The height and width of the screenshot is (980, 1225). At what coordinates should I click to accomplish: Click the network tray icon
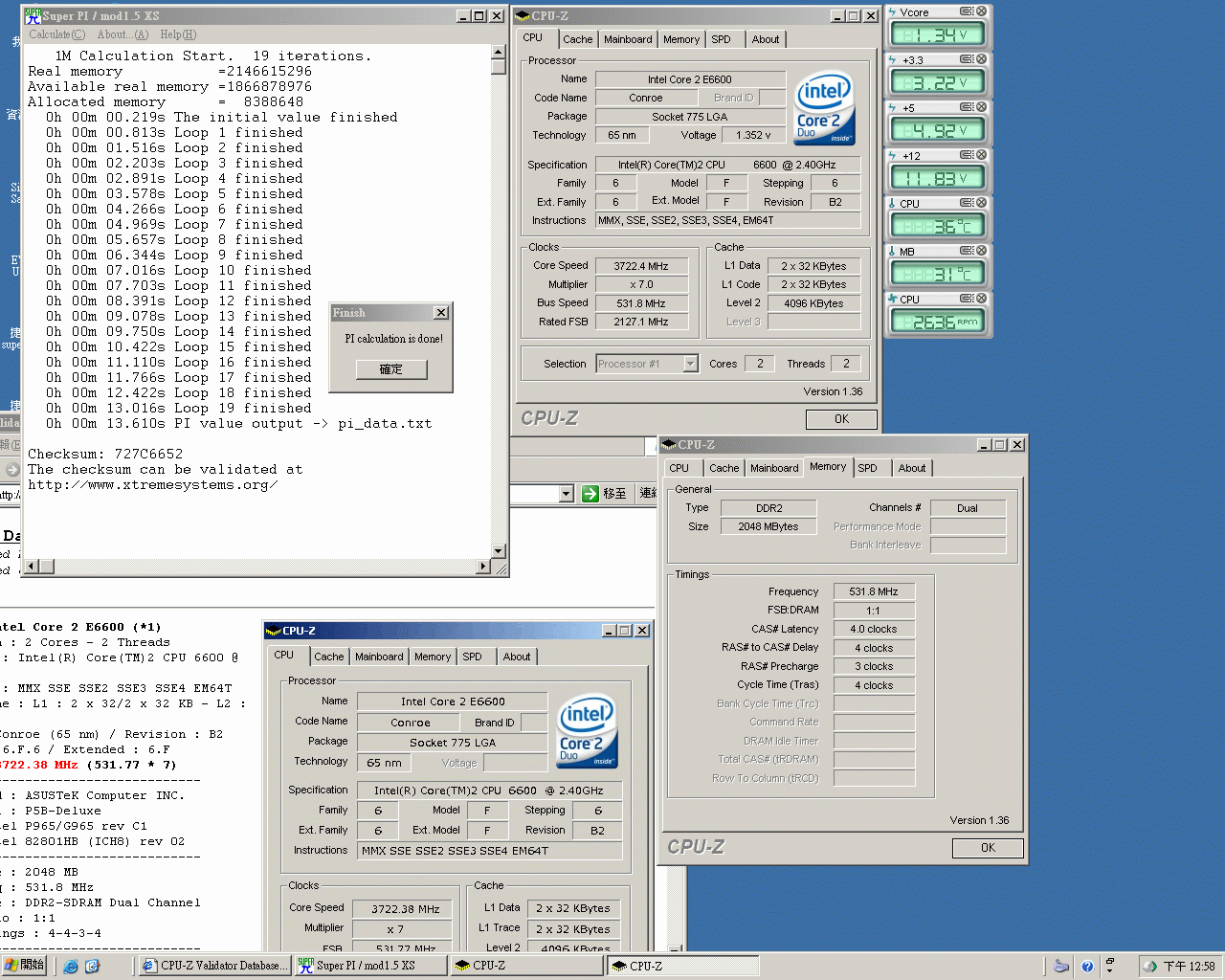[1150, 967]
